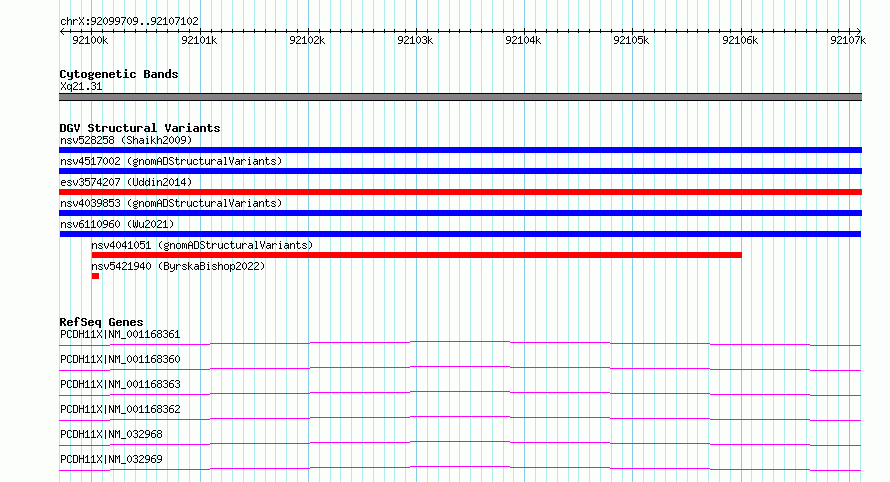Click the magenta intron line of NM_001168361
Screen dimensions: 890x482
[x=460, y=343]
